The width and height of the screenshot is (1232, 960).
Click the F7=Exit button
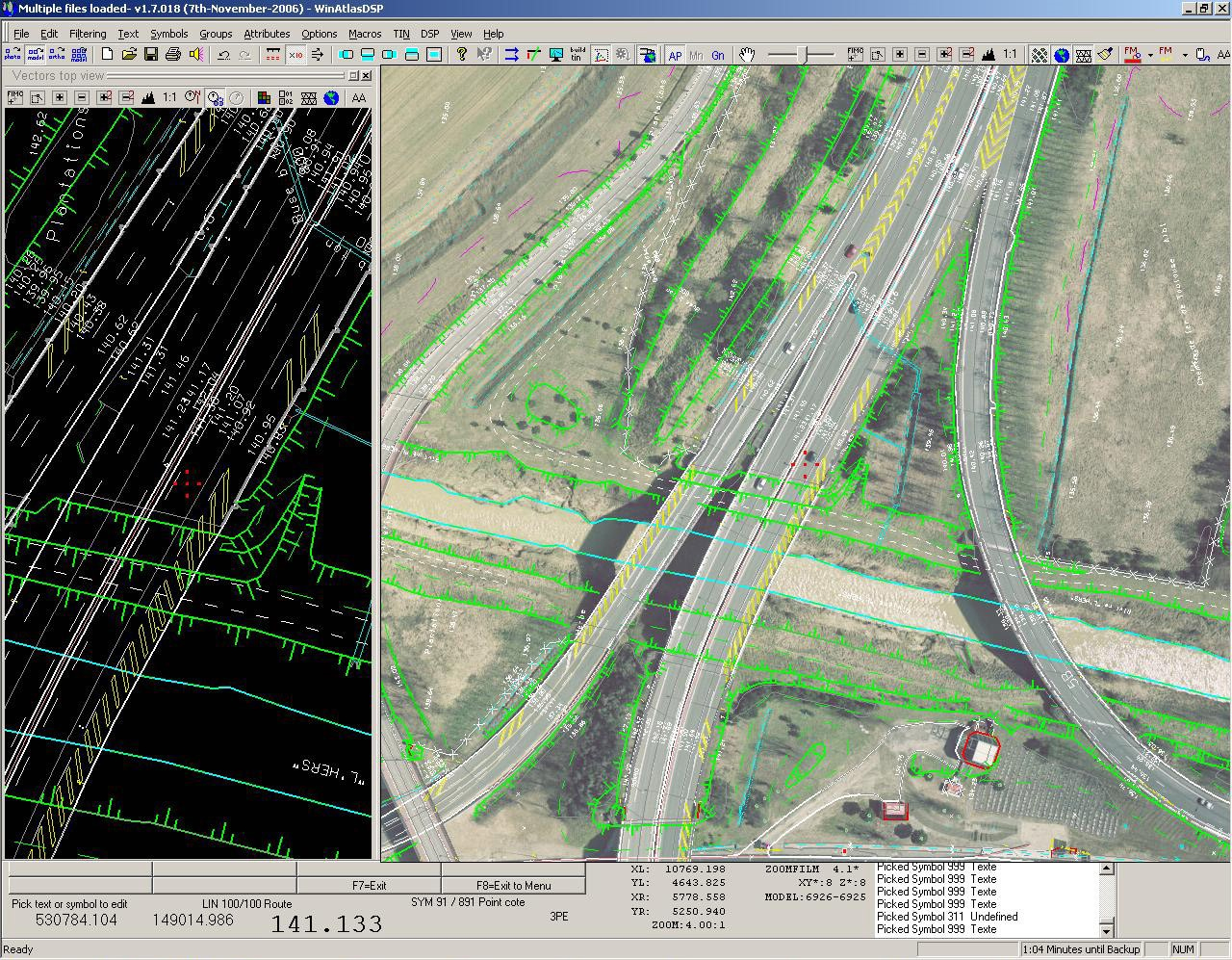point(369,885)
